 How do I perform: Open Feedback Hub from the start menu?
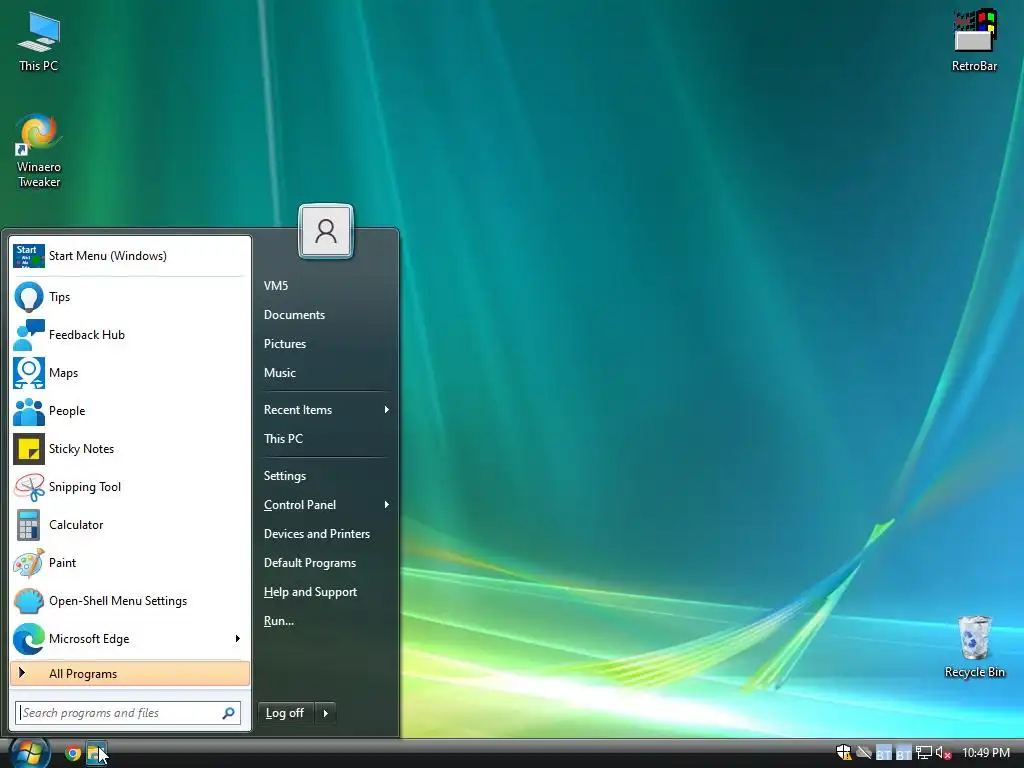tap(130, 335)
